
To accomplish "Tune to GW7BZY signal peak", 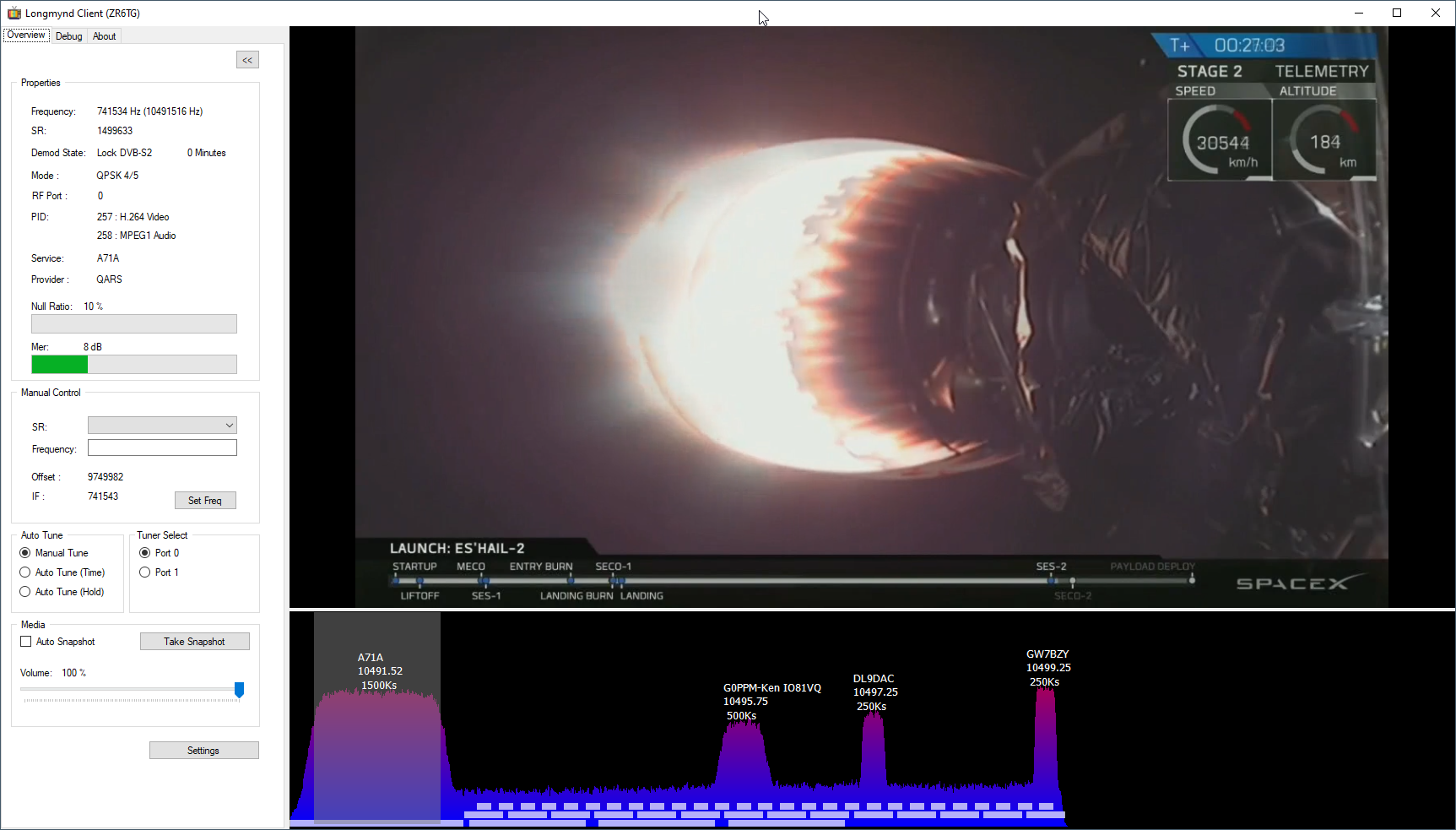I will tap(1046, 735).
